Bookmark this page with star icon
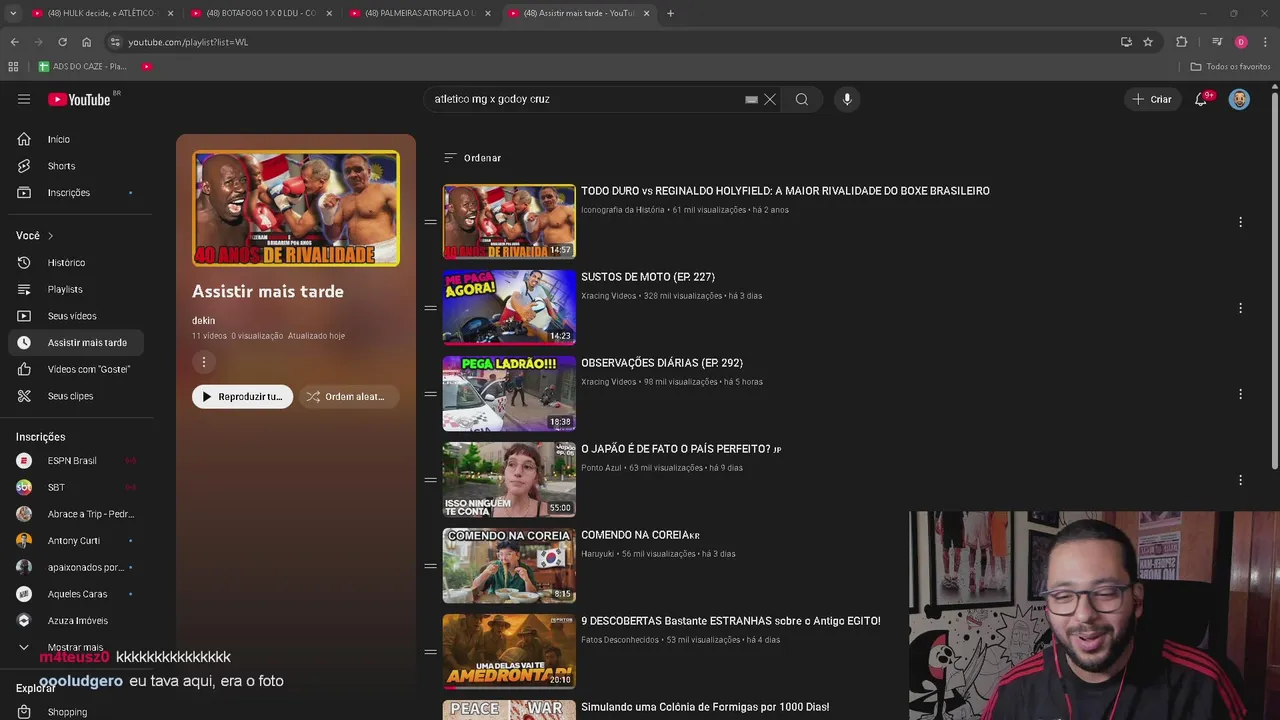 pos(1148,42)
